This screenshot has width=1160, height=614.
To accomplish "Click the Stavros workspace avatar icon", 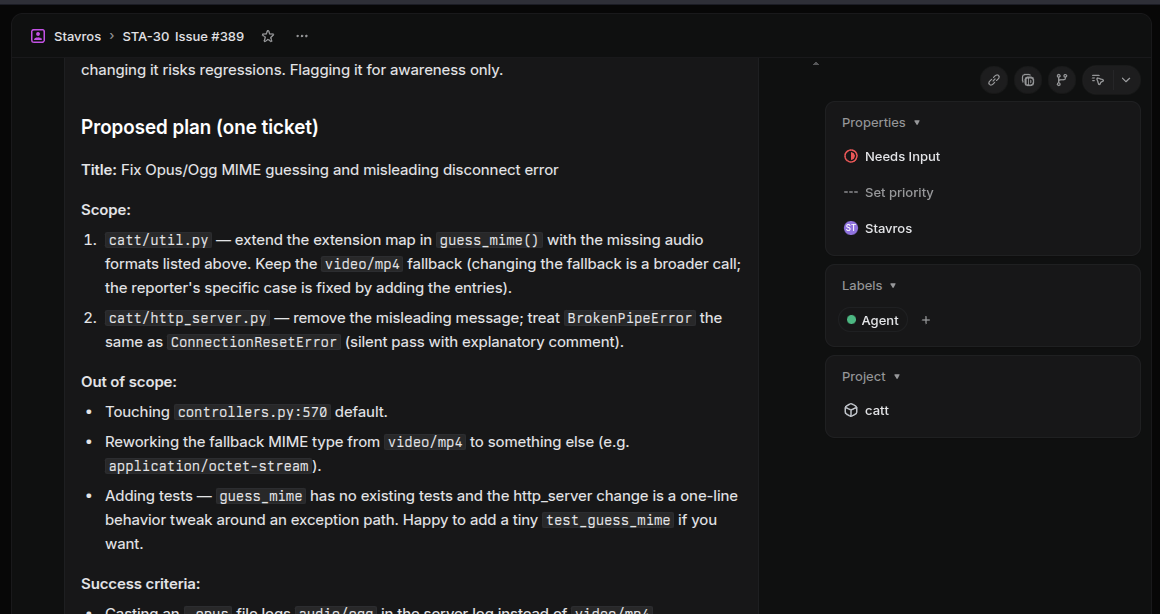I will (x=38, y=36).
